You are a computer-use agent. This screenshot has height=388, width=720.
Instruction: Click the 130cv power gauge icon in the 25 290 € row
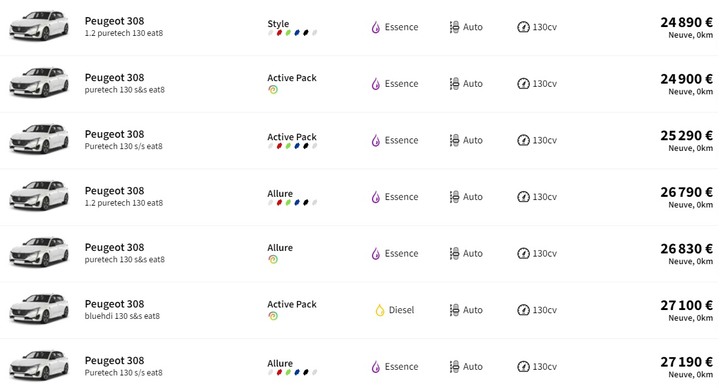point(523,140)
